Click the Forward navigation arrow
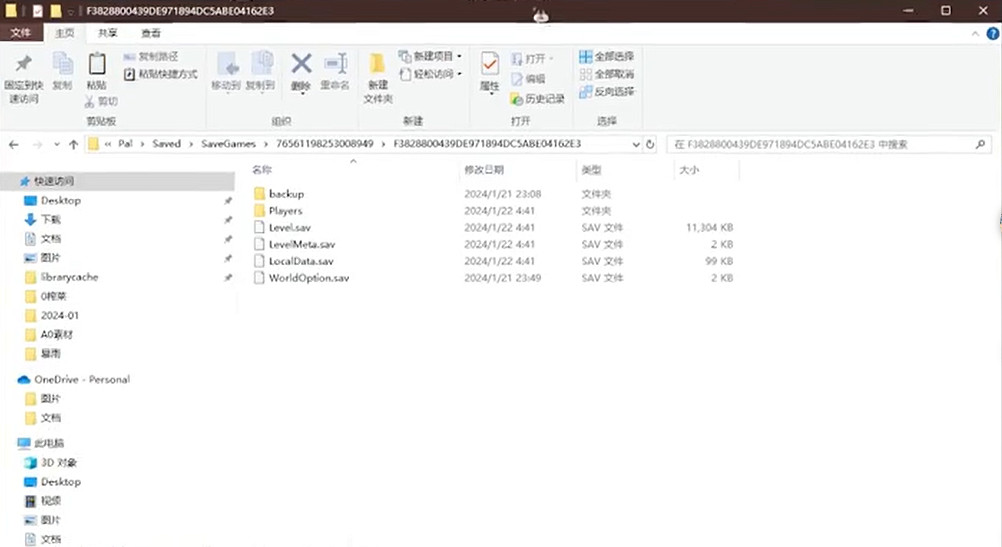This screenshot has width=1002, height=547. (x=37, y=145)
